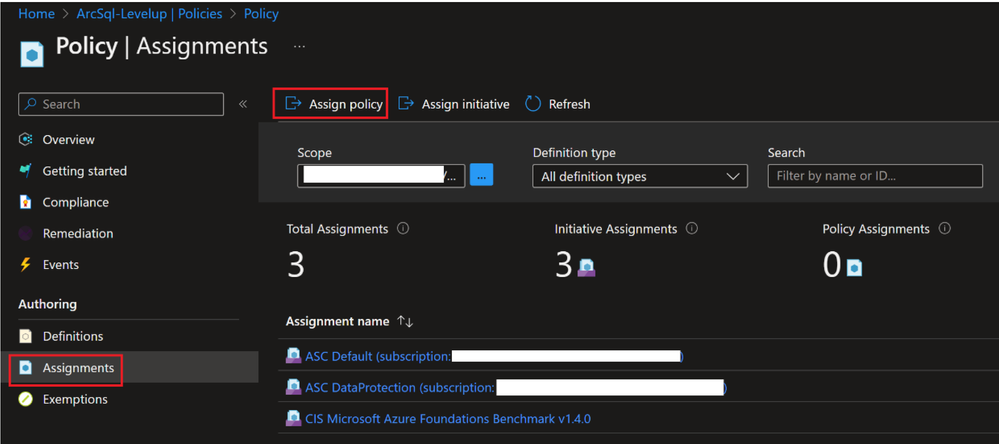Click the Scope text field
This screenshot has height=444, width=999.
pos(382,176)
